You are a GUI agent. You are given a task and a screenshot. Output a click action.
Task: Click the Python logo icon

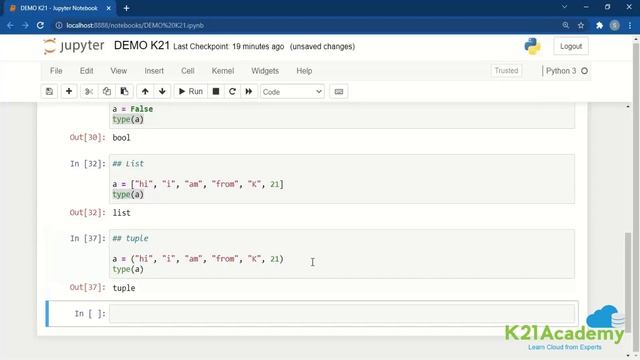(532, 46)
